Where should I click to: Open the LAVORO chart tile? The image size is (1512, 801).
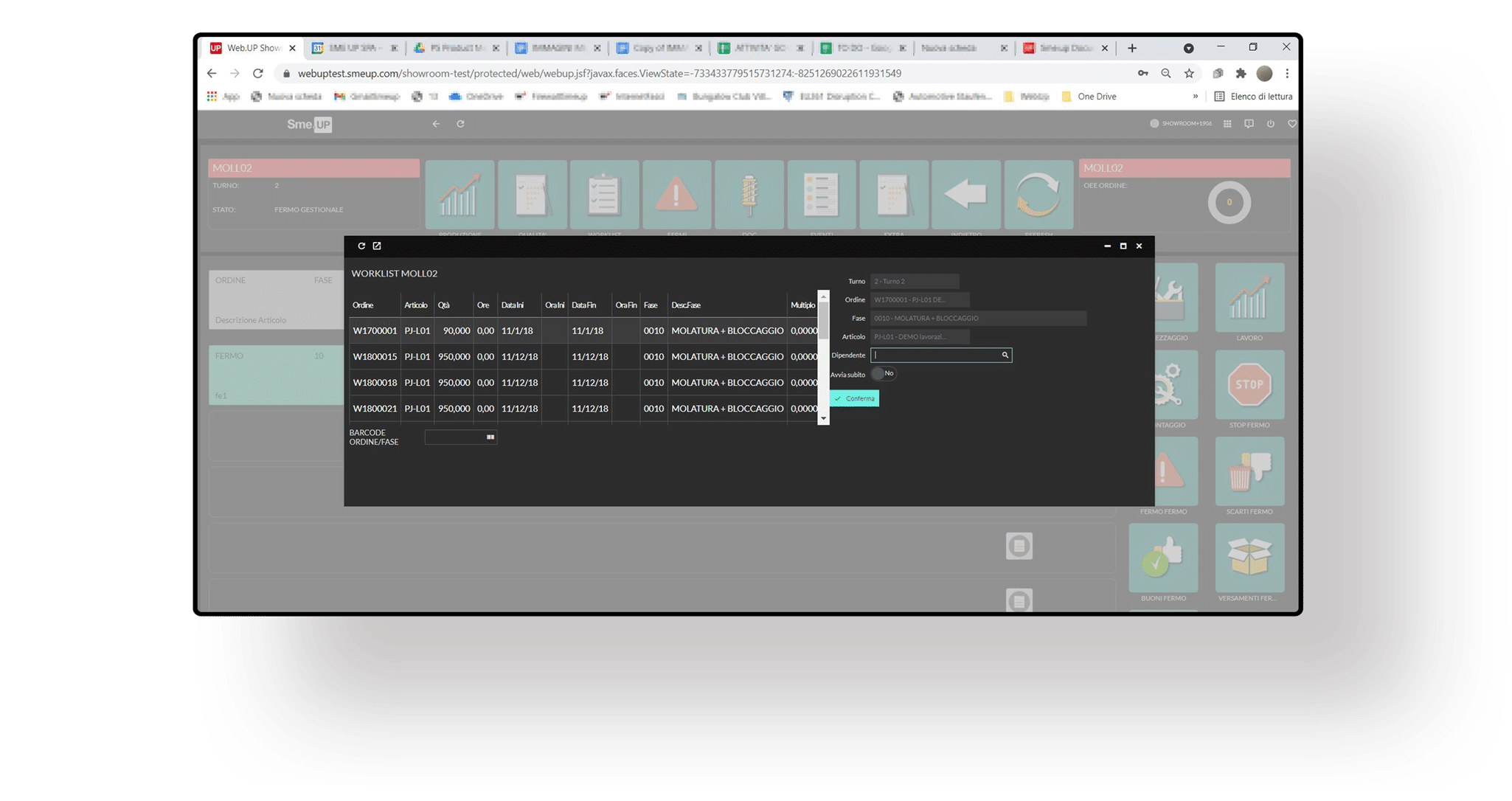click(x=1249, y=299)
